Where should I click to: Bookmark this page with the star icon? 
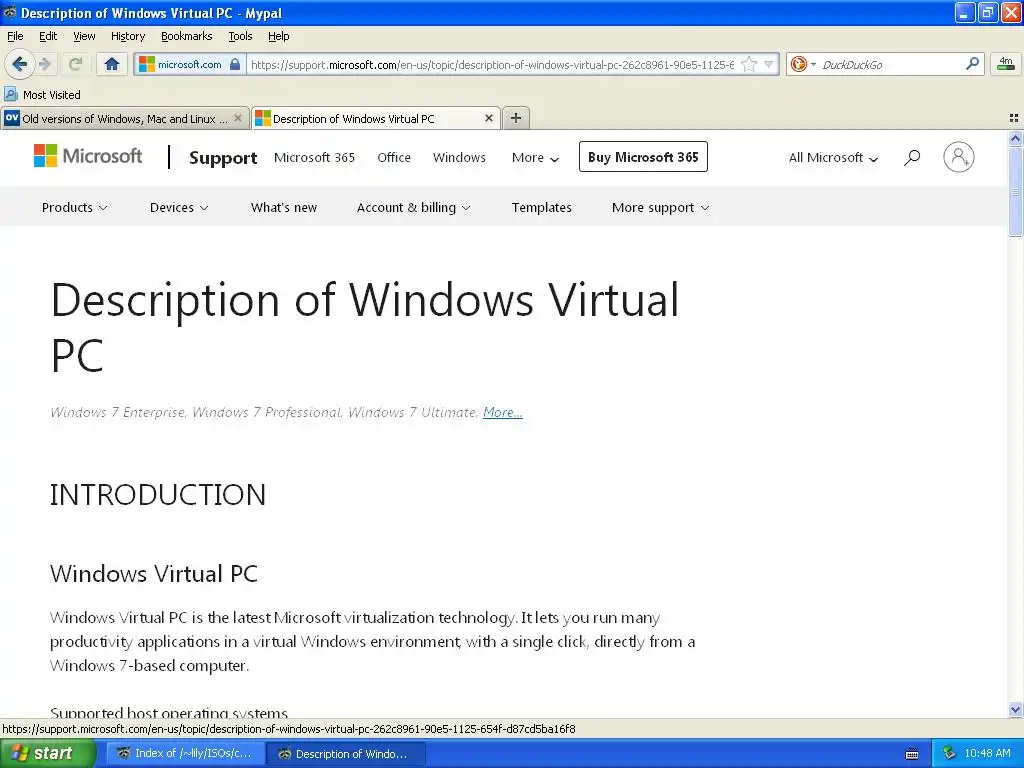(749, 64)
